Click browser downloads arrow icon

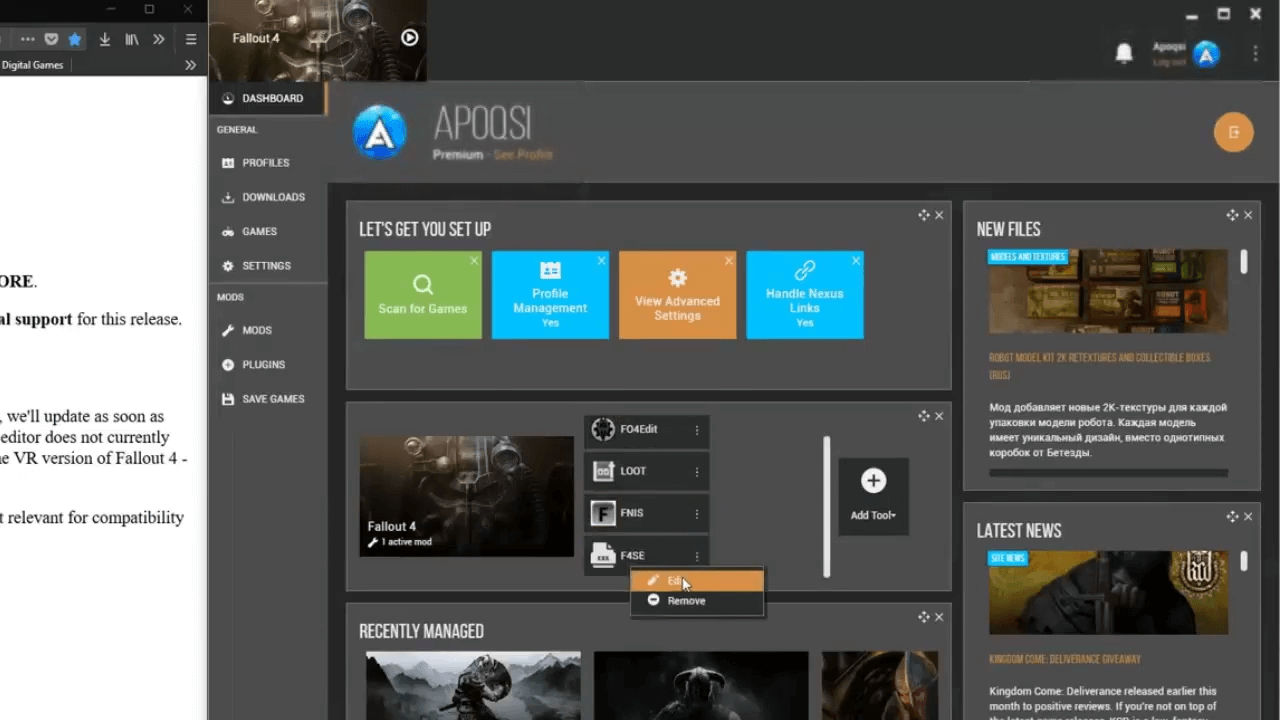(x=105, y=40)
